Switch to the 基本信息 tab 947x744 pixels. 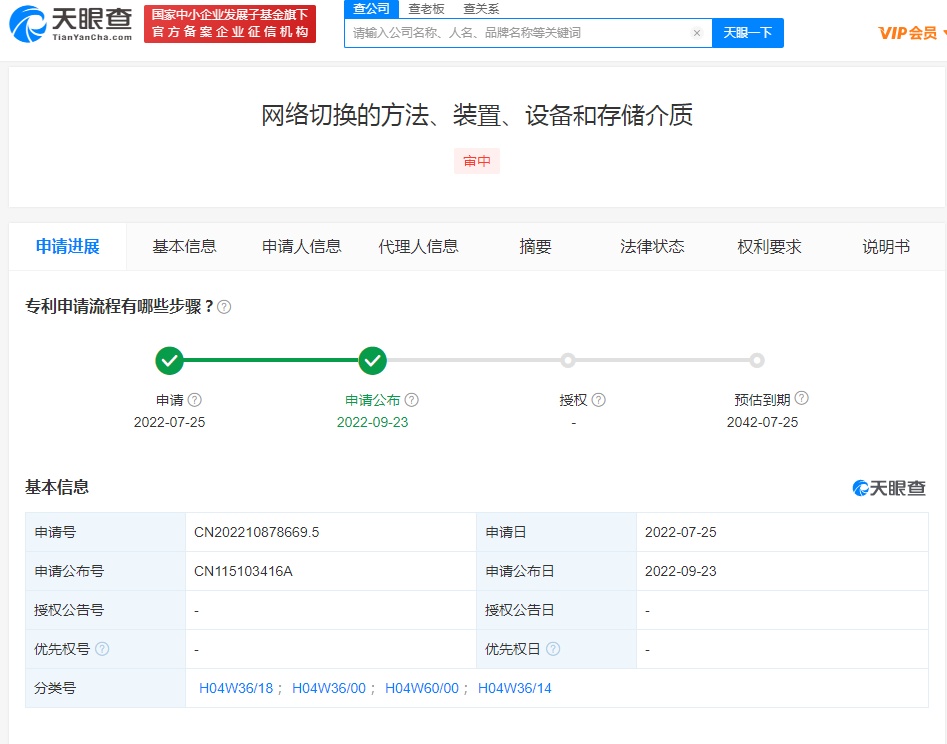(184, 246)
